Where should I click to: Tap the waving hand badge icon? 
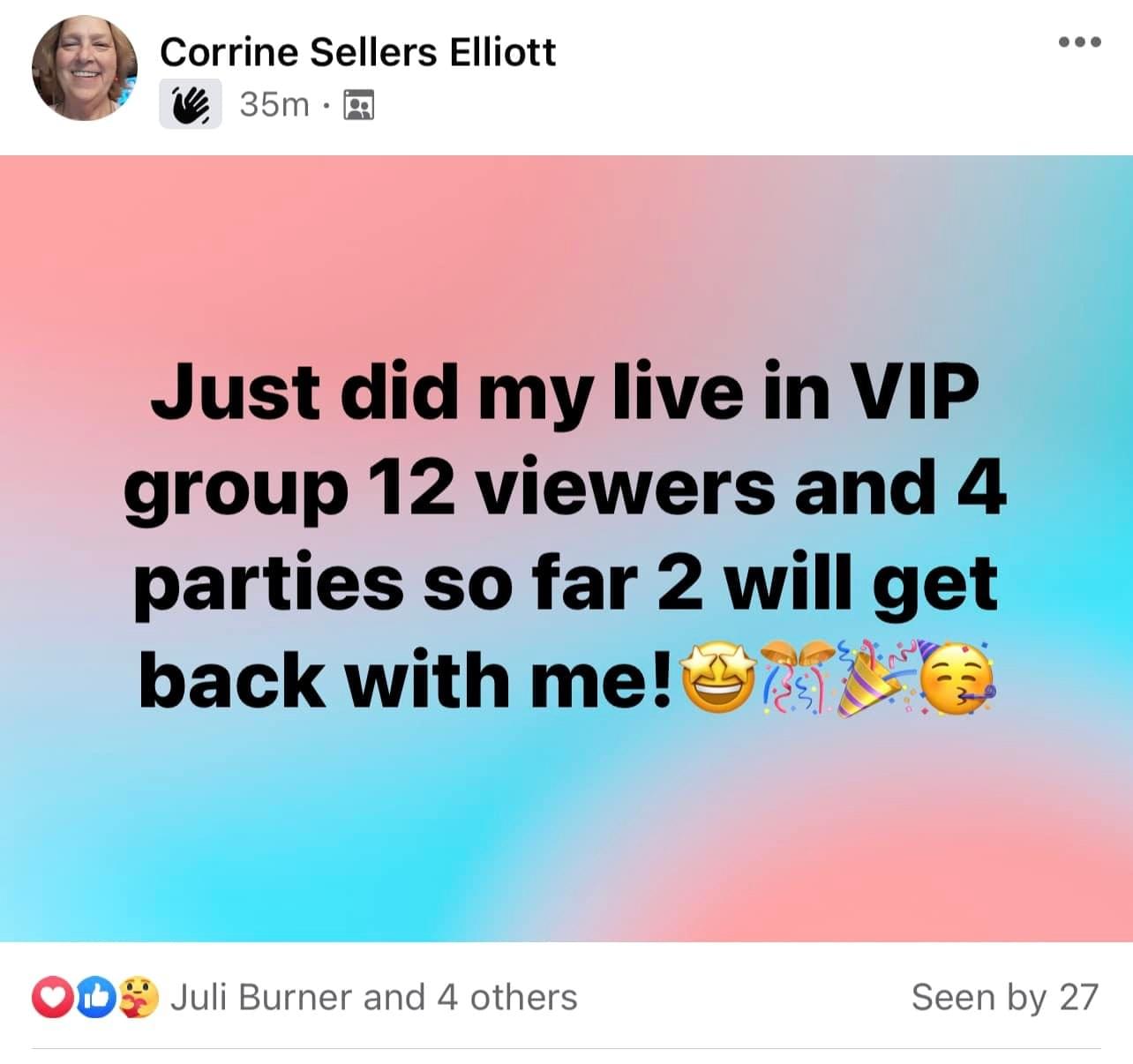tap(191, 105)
